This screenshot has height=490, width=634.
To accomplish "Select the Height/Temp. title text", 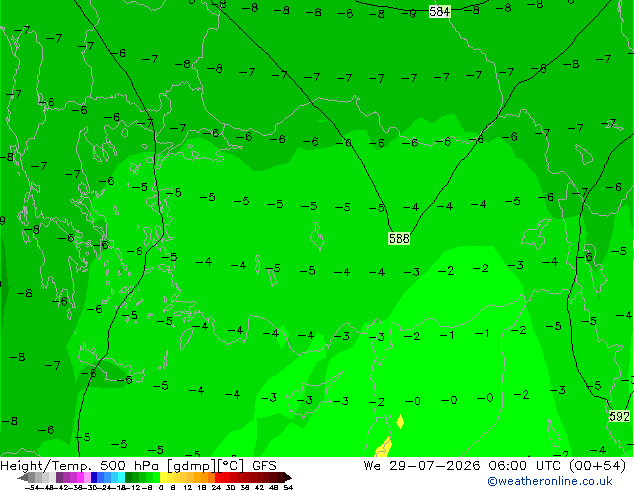I will [x=46, y=466].
